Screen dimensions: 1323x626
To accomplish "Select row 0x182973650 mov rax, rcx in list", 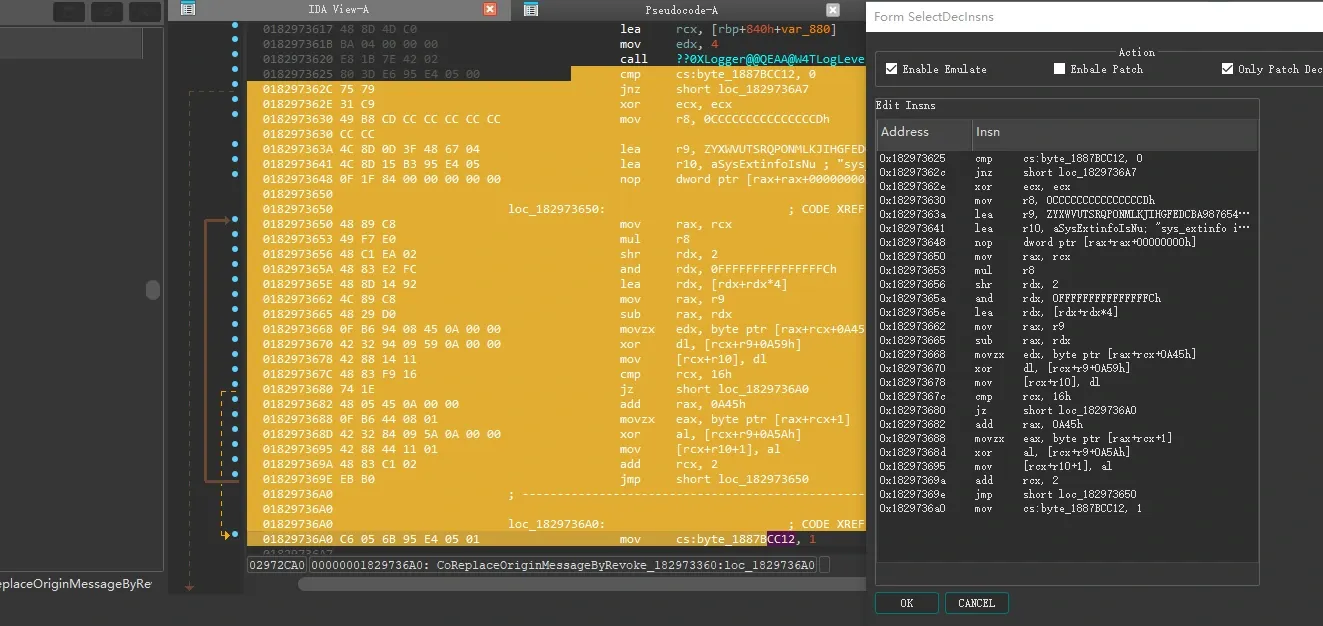I will 1066,257.
